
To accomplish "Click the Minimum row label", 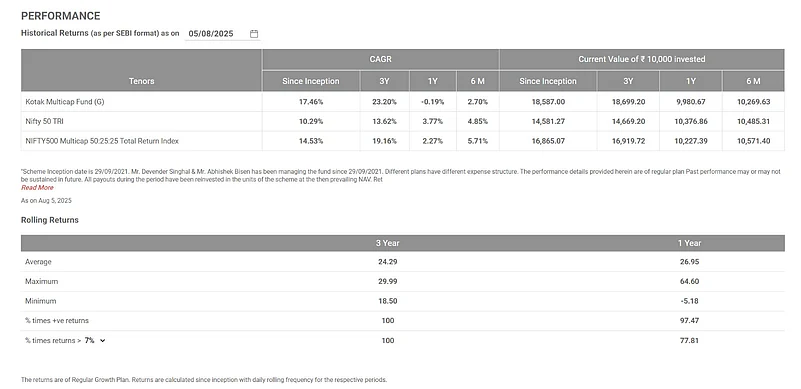I will coord(40,301).
